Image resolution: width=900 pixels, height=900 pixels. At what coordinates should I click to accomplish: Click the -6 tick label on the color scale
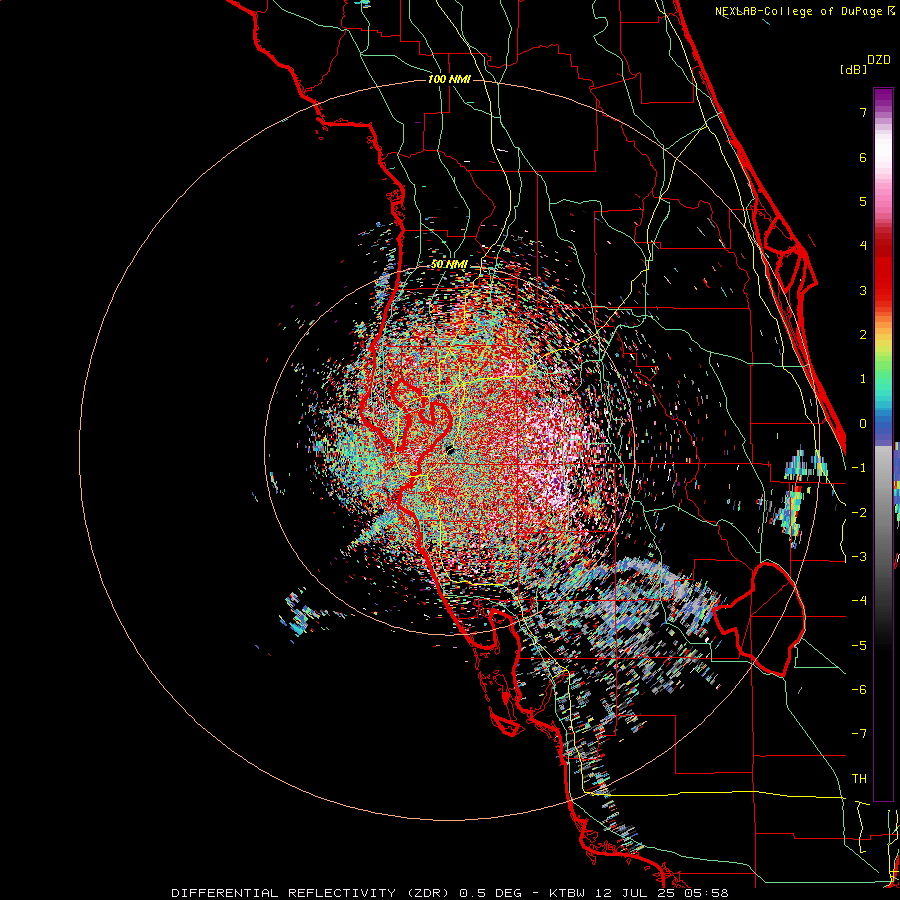point(859,690)
